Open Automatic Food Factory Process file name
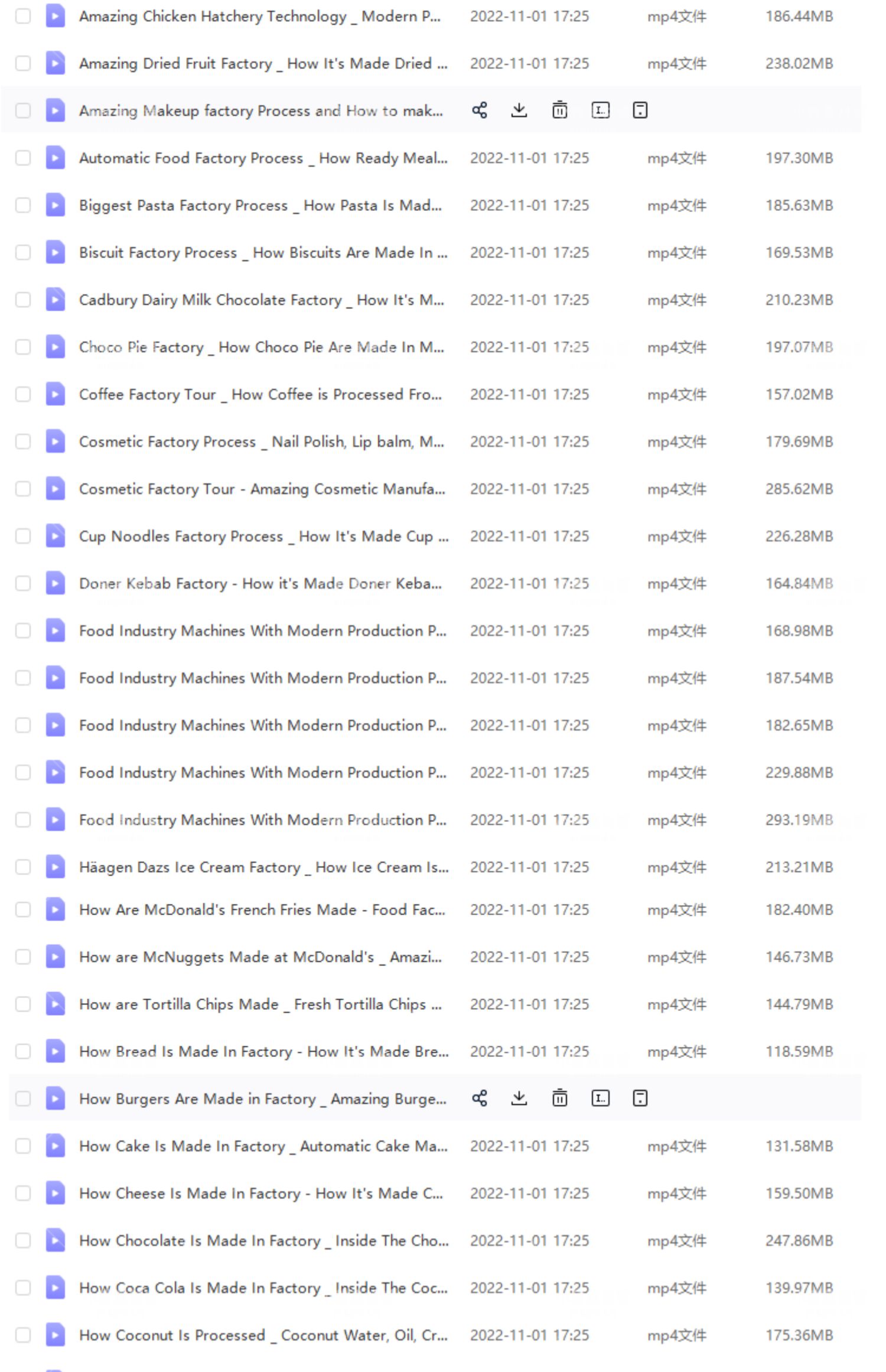 pos(263,158)
